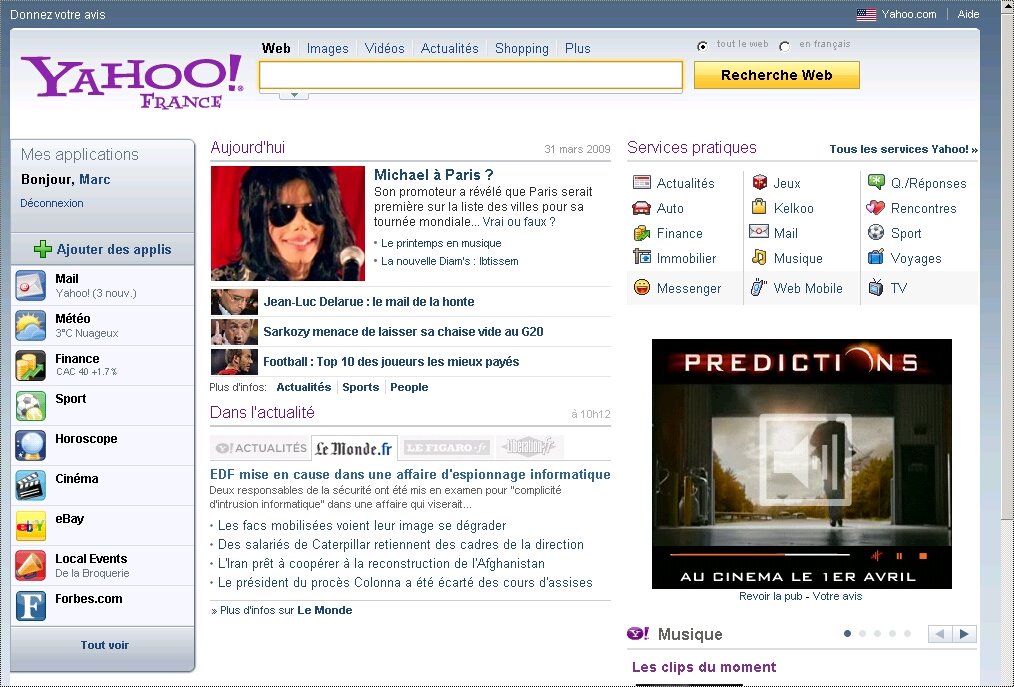Click the Recherche Web button
This screenshot has height=687, width=1014.
pyautogui.click(x=777, y=75)
